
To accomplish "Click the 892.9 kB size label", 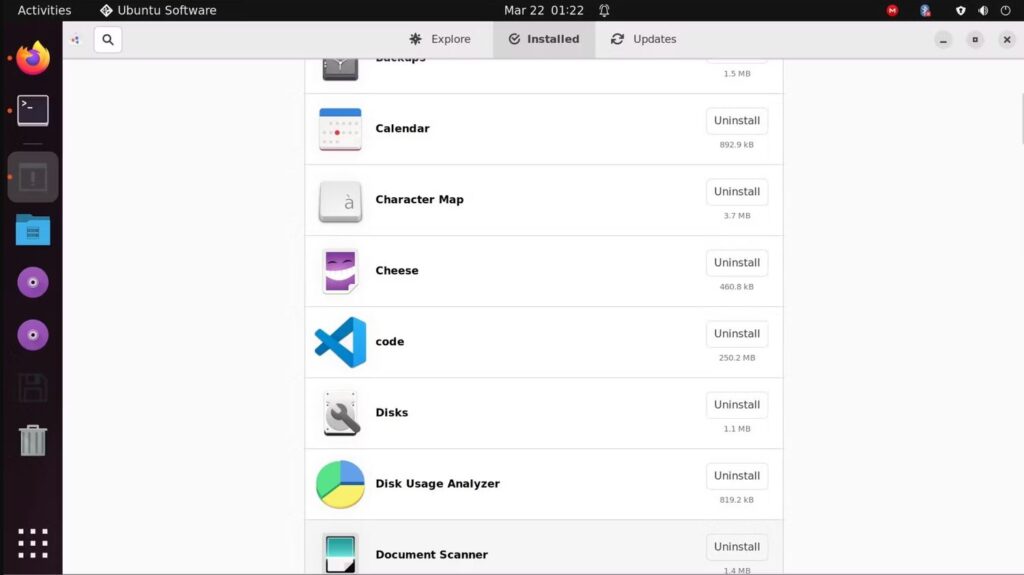I will point(737,145).
